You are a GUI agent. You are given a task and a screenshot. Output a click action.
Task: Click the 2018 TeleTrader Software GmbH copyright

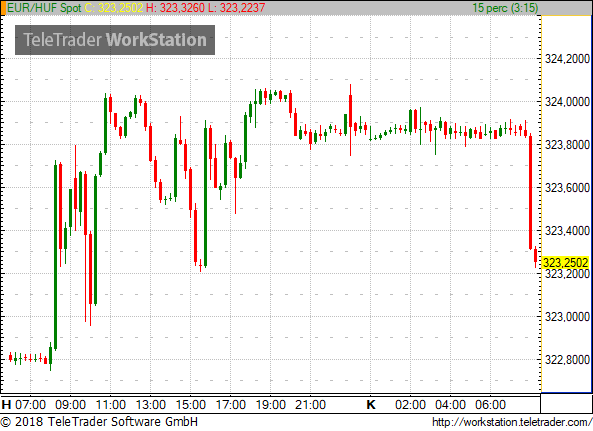coord(99,422)
